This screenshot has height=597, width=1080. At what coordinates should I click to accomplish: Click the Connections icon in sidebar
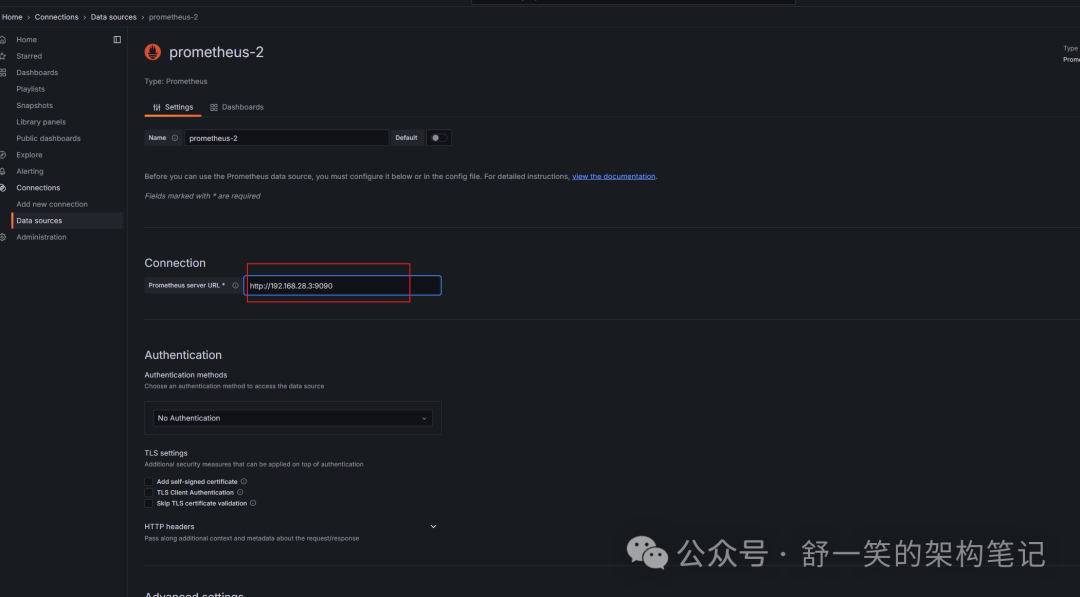[x=3, y=188]
